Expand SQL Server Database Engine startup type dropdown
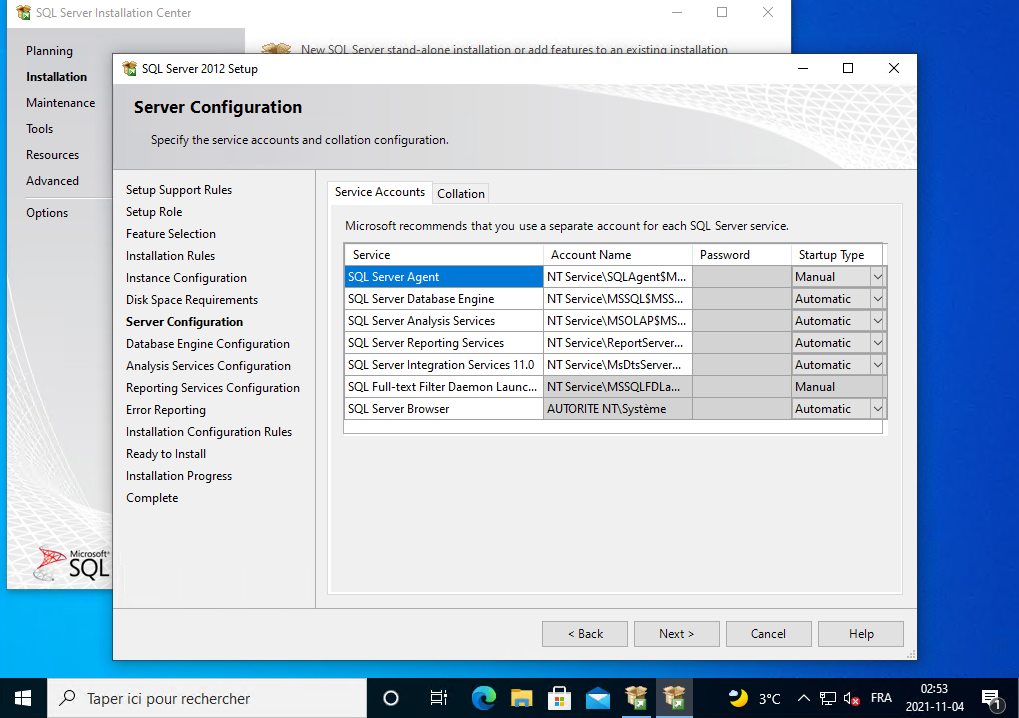 pos(877,299)
